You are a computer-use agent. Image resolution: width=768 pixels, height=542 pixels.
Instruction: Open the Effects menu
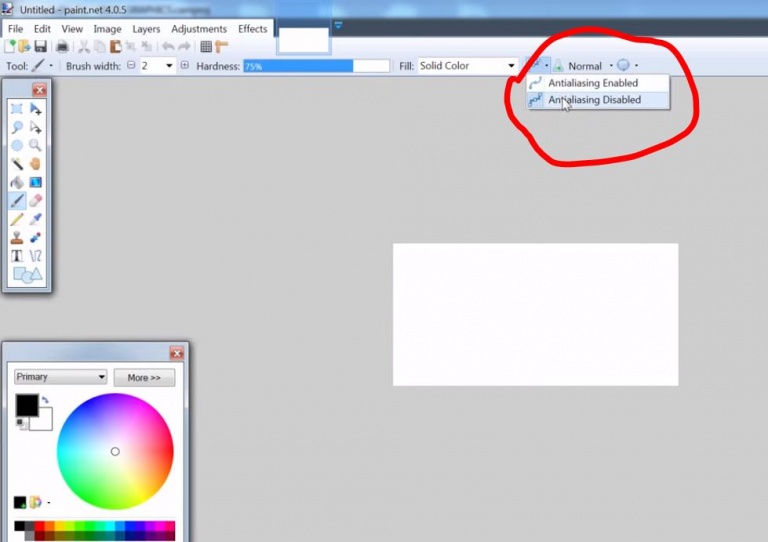[x=252, y=29]
